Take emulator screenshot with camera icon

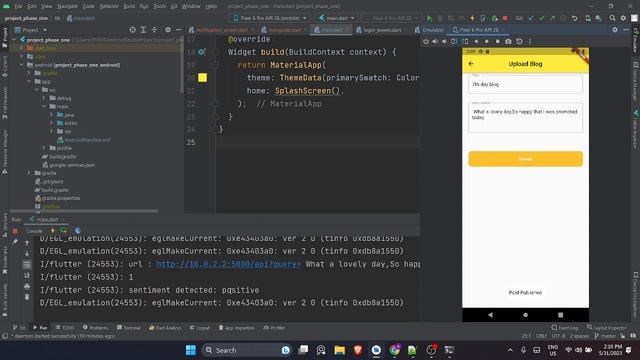pyautogui.click(x=508, y=41)
